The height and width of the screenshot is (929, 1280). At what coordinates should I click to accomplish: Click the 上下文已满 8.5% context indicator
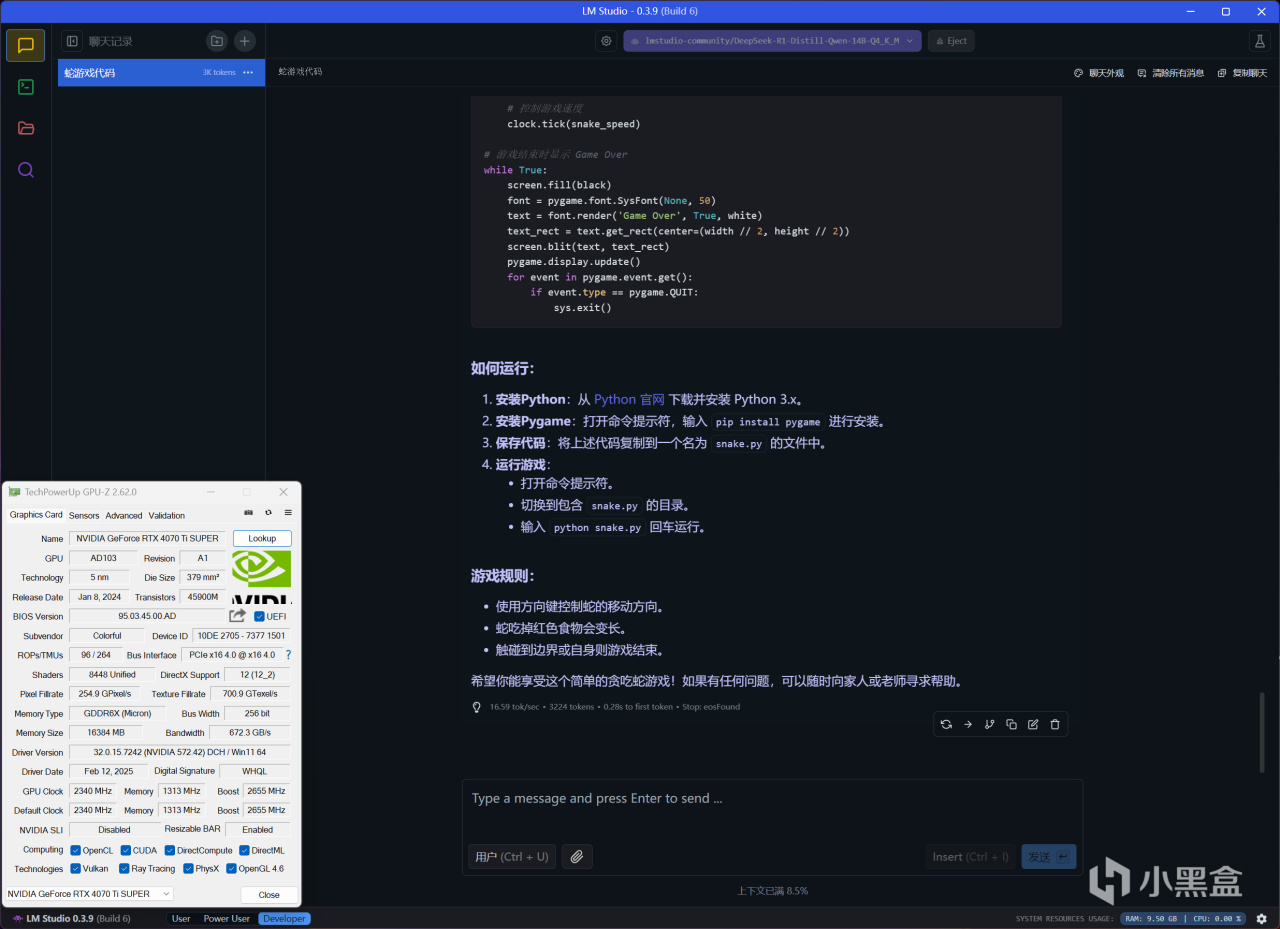point(772,890)
